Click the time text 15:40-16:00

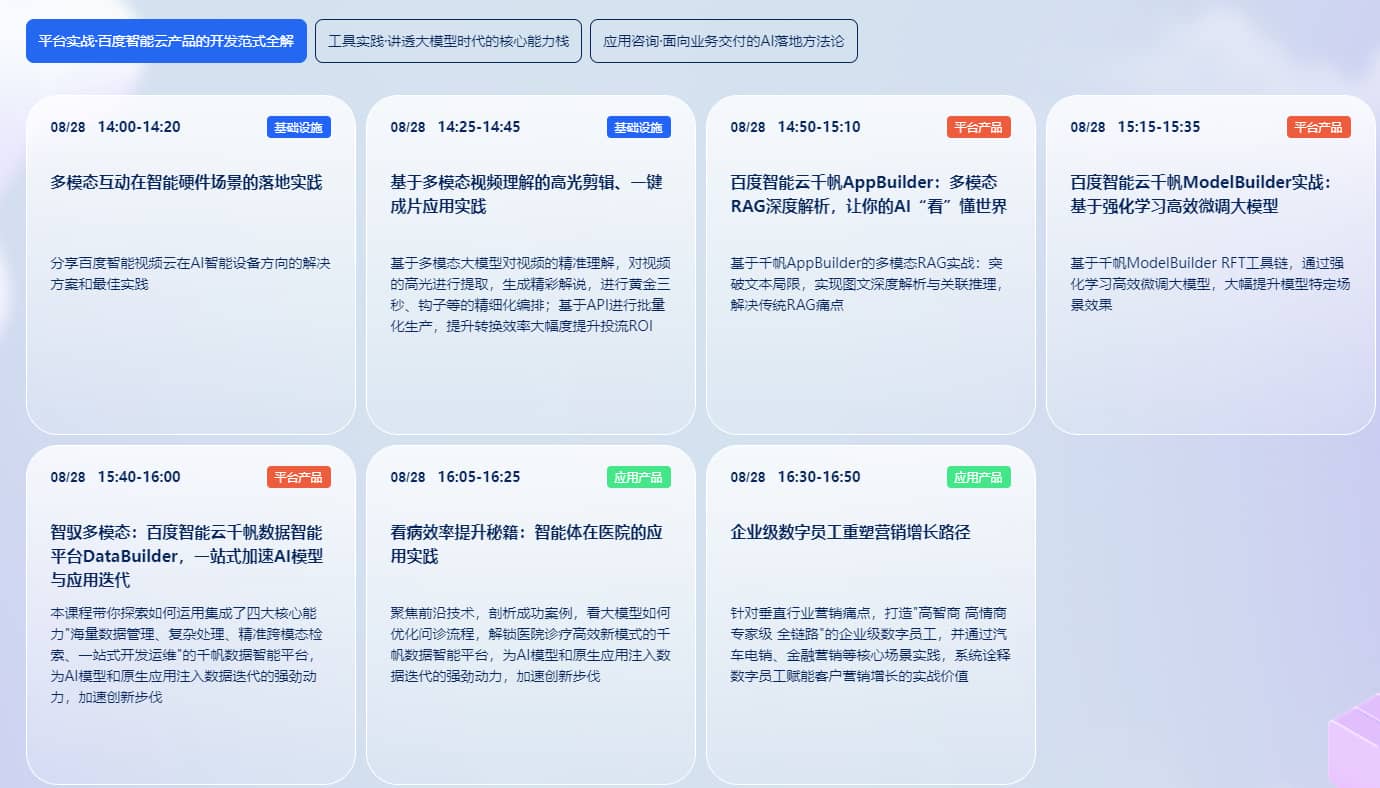point(139,477)
